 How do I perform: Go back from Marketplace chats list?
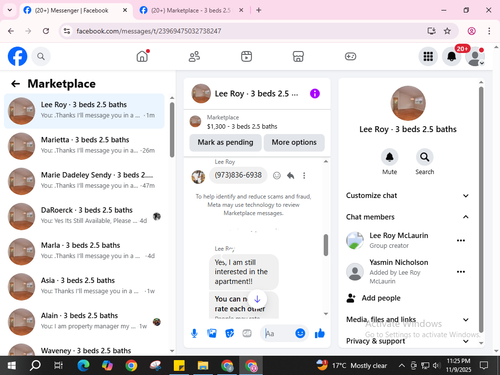pos(16,84)
